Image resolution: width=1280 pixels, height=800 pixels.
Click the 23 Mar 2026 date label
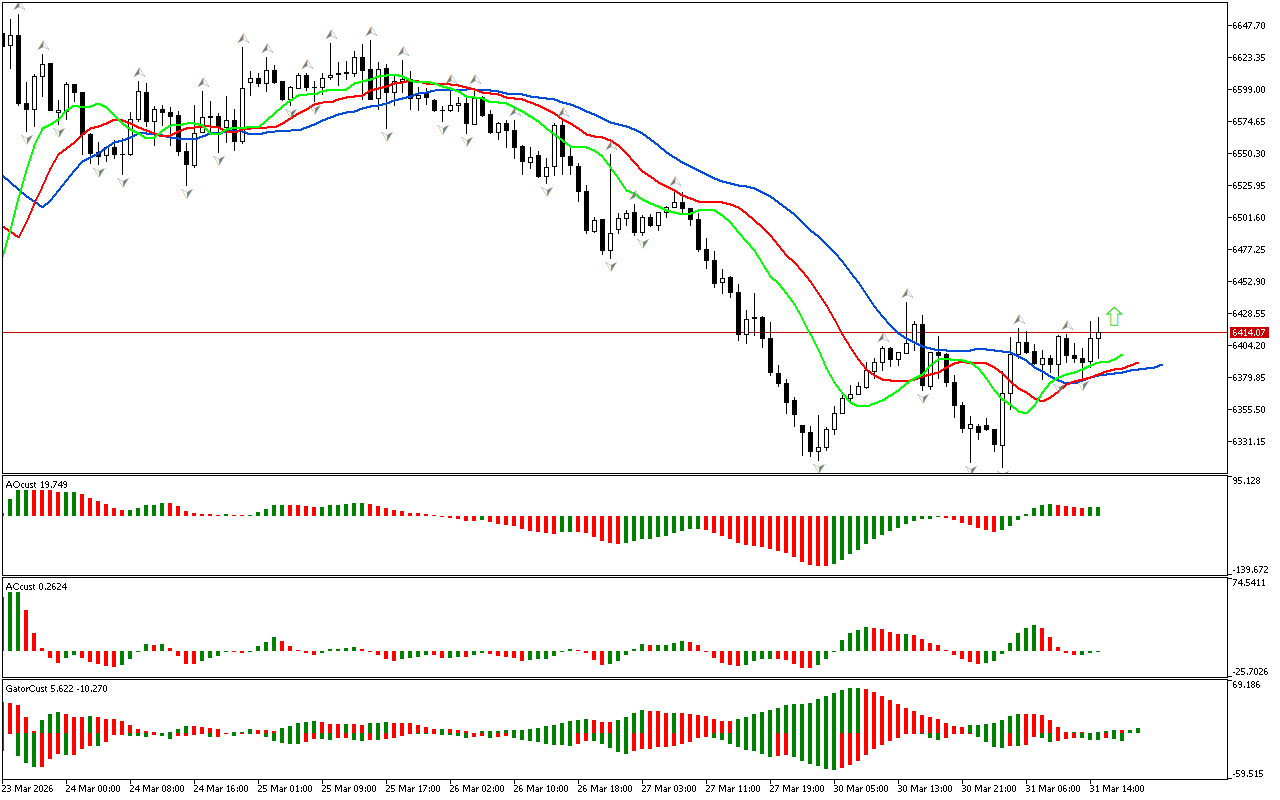30,788
